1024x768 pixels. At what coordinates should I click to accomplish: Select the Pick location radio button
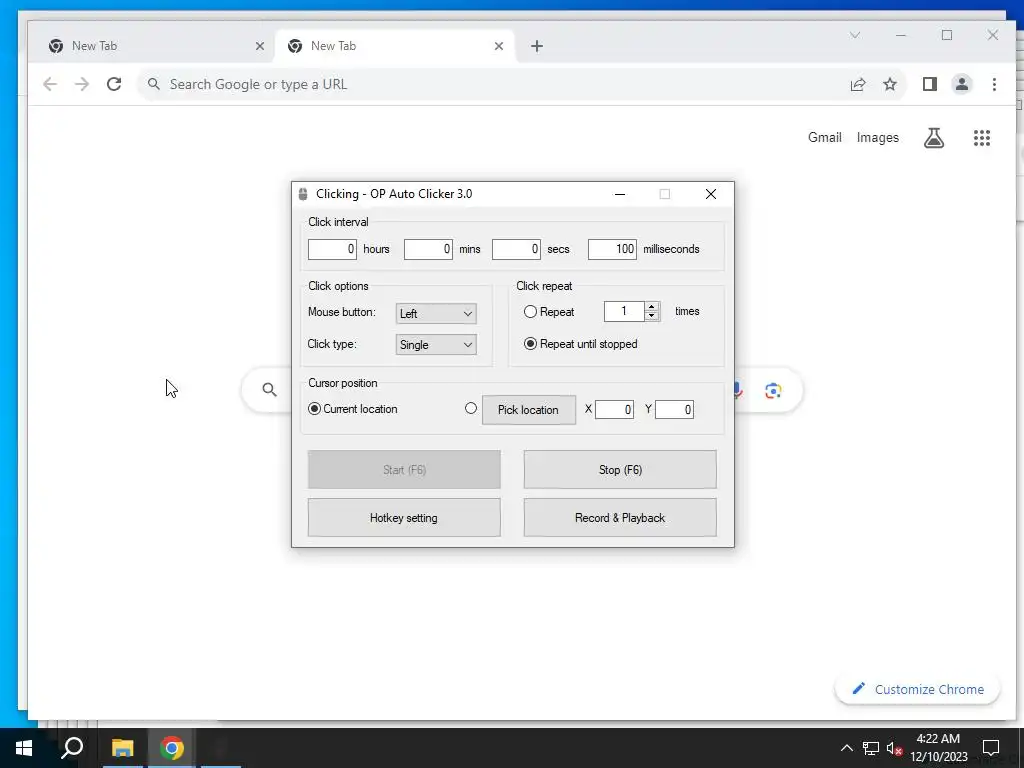(471, 408)
